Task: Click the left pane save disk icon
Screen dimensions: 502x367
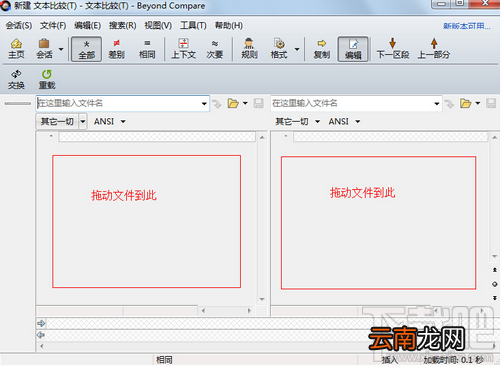Action: (x=258, y=103)
